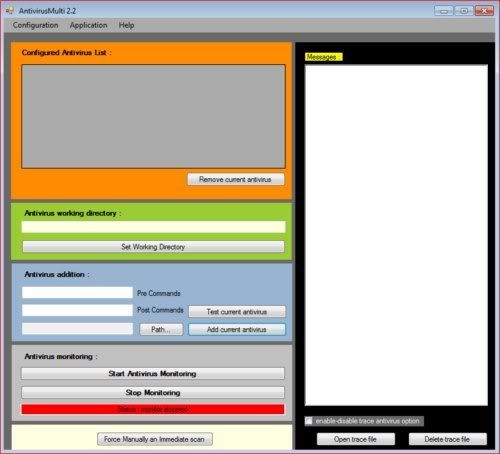500x454 pixels.
Task: Start Antivirus Monitoring
Action: (x=153, y=374)
